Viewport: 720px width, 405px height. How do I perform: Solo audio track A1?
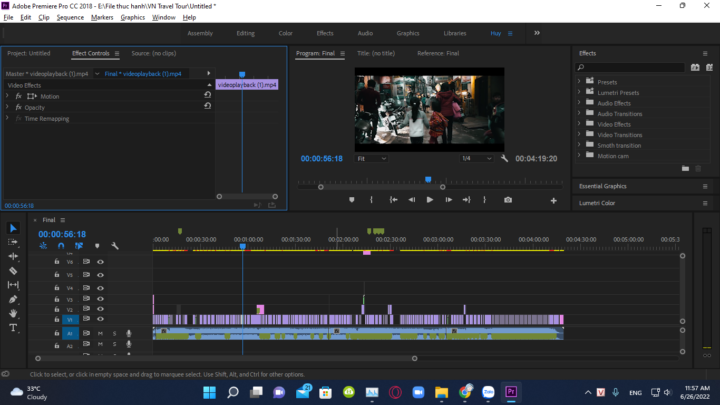click(114, 333)
